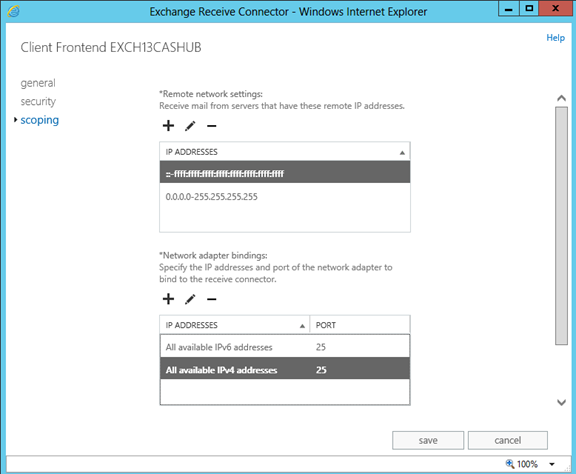Click the 100% zoom level text
576x474 pixels.
[x=527, y=464]
